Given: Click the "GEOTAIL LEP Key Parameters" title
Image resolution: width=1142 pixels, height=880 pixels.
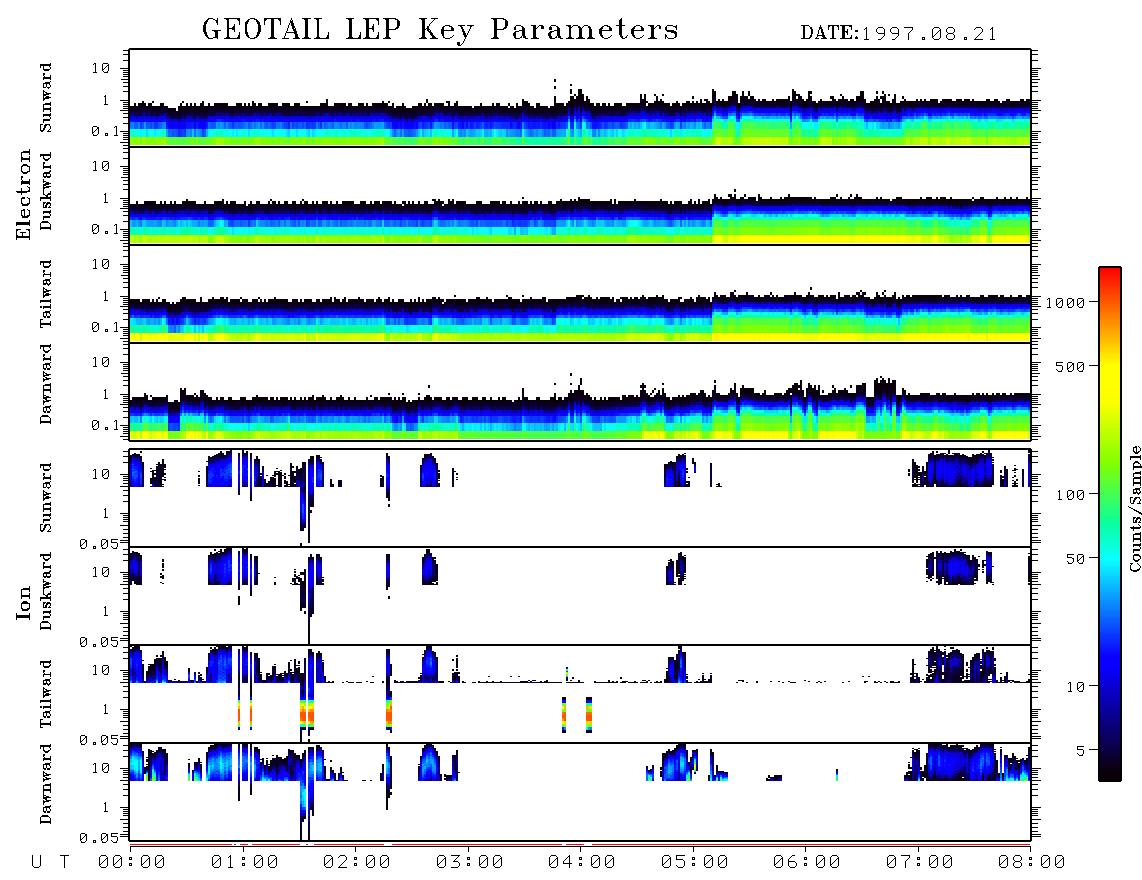Looking at the screenshot, I should click(440, 30).
